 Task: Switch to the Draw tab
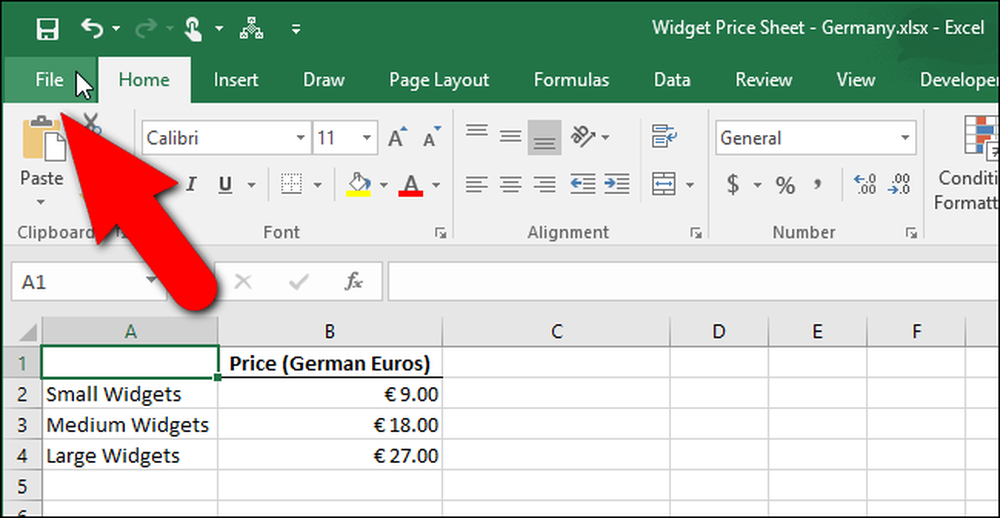(324, 80)
